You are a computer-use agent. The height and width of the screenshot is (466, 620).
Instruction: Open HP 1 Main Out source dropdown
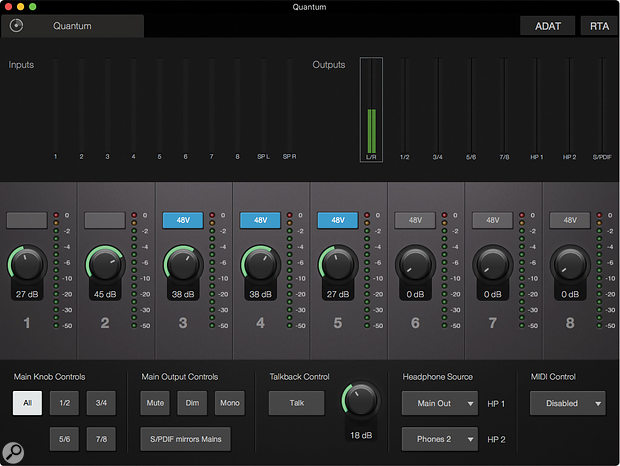440,403
